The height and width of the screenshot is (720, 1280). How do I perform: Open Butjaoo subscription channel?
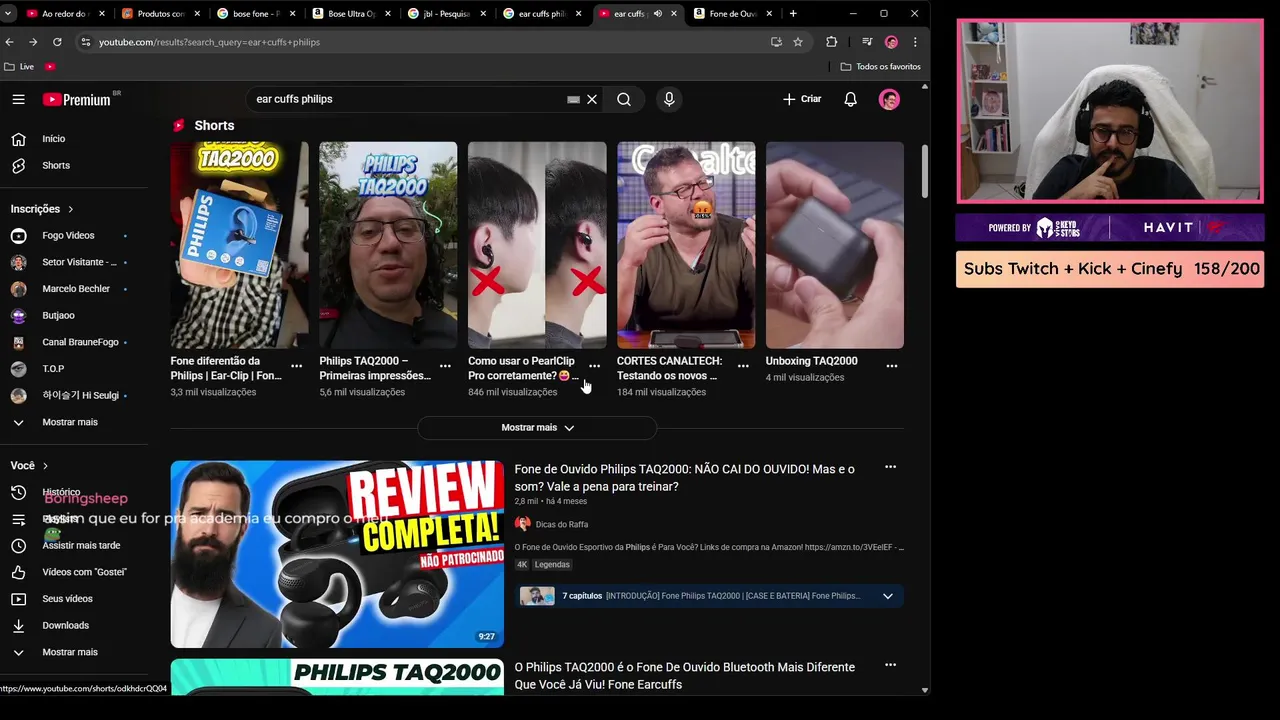coord(58,315)
